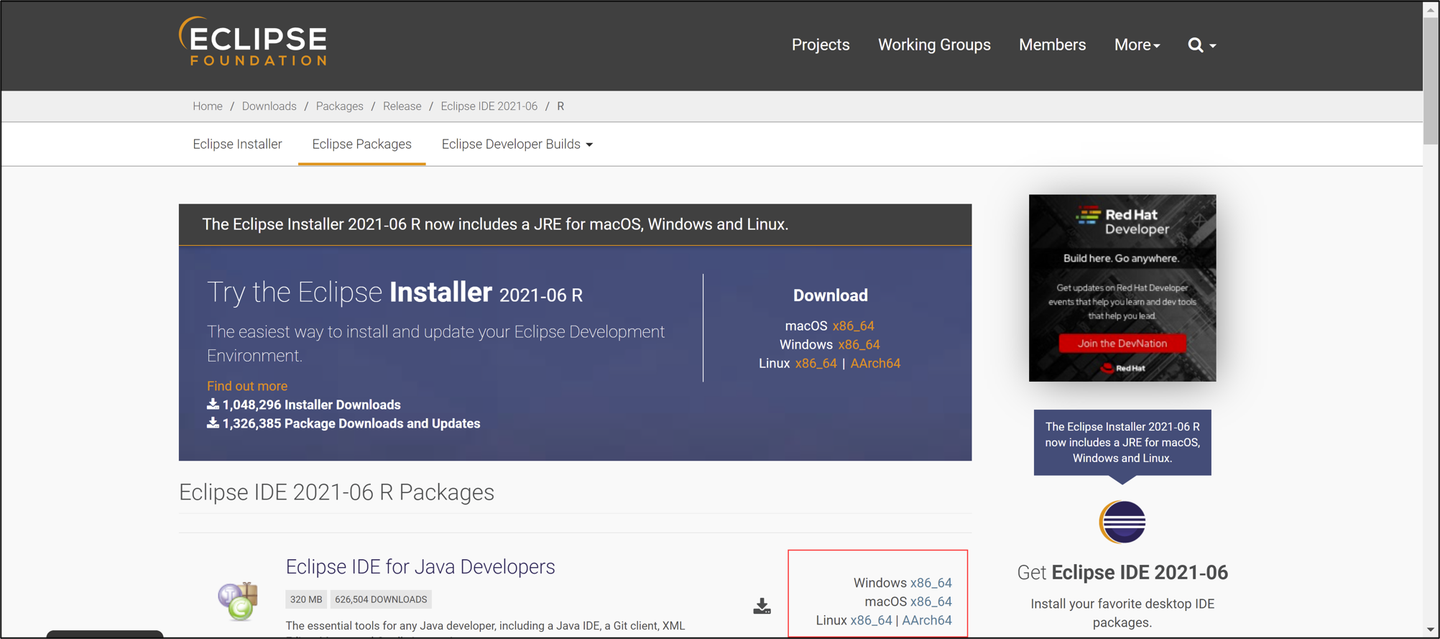1440x639 pixels.
Task: Open Eclipse IDE for Java Developers title
Action: pos(420,567)
